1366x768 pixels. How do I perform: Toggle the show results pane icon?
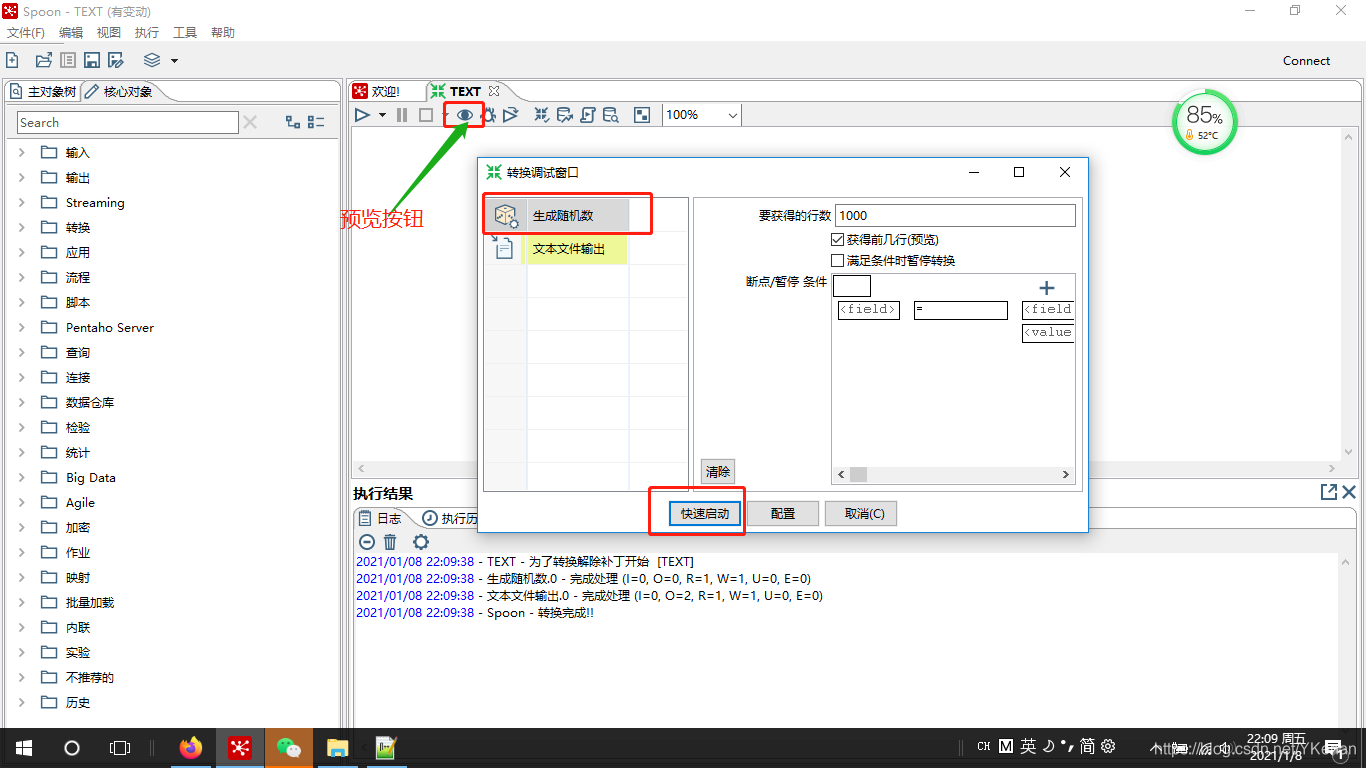coord(642,115)
